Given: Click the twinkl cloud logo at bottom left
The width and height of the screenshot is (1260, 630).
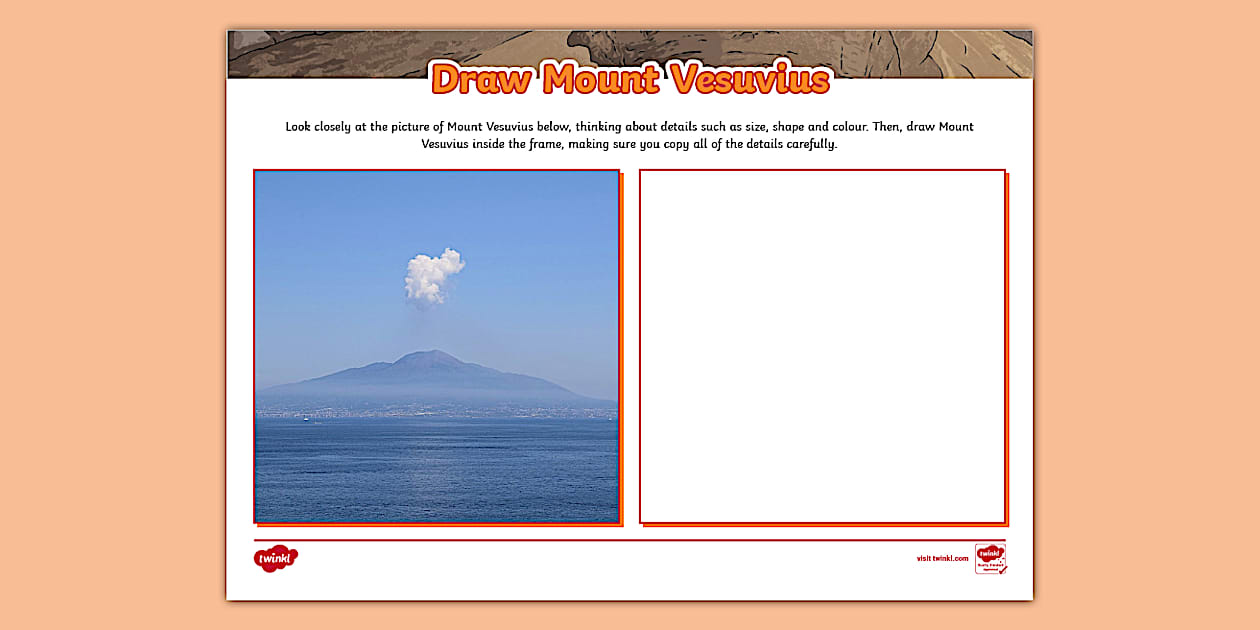Looking at the screenshot, I should pyautogui.click(x=276, y=558).
